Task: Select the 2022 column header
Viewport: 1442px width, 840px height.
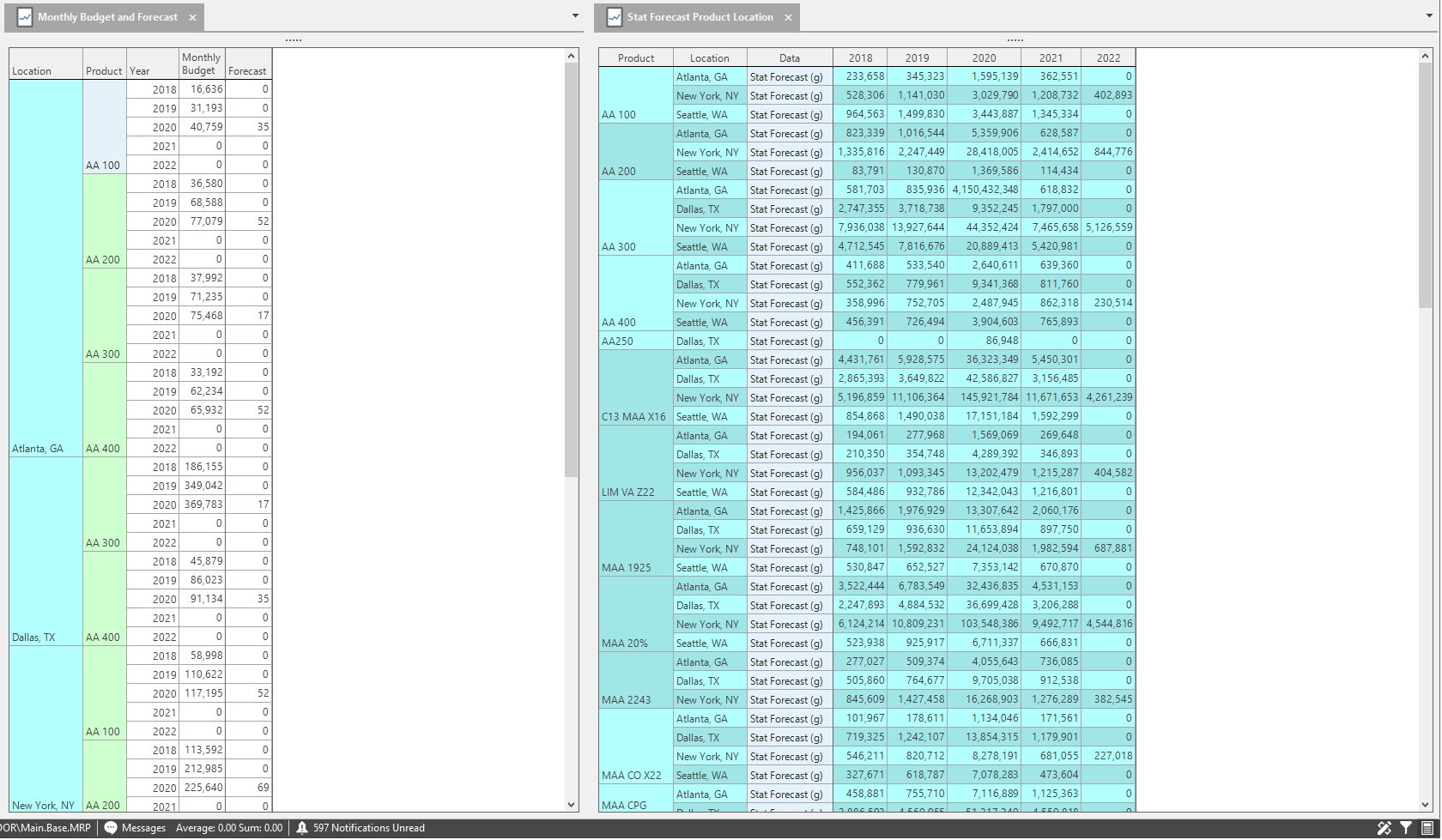Action: 1108,57
